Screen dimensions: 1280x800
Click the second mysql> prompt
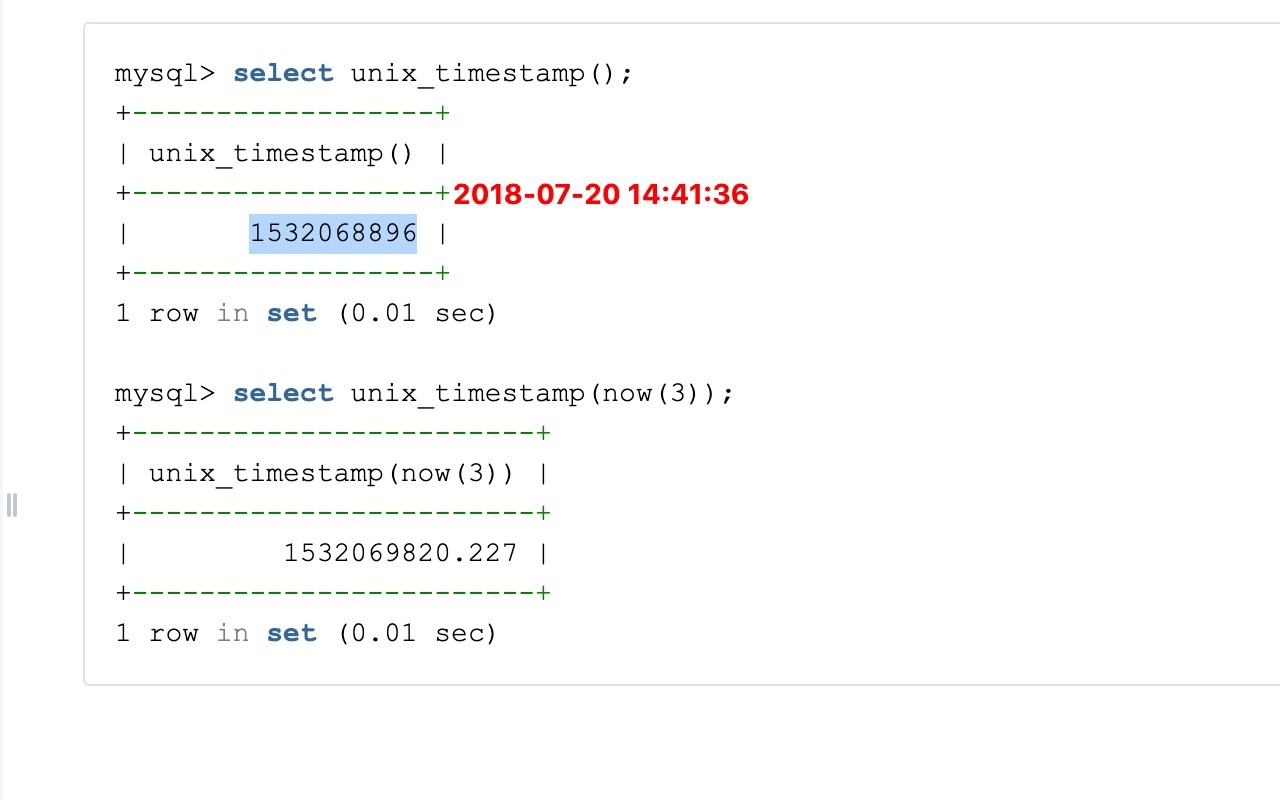pyautogui.click(x=164, y=394)
